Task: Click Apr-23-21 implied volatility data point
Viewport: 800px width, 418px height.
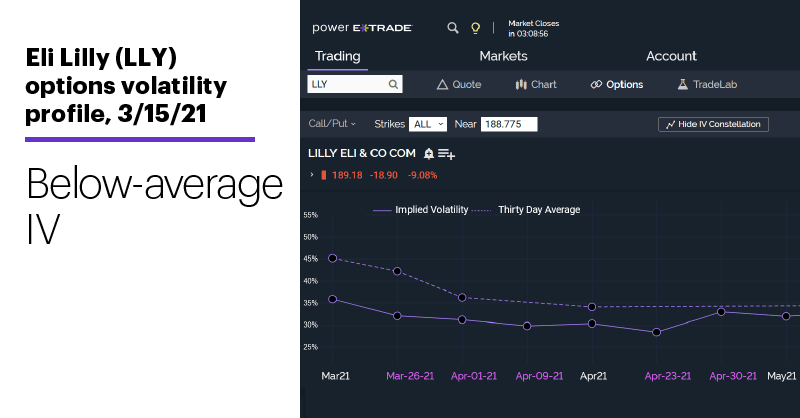Action: 657,332
